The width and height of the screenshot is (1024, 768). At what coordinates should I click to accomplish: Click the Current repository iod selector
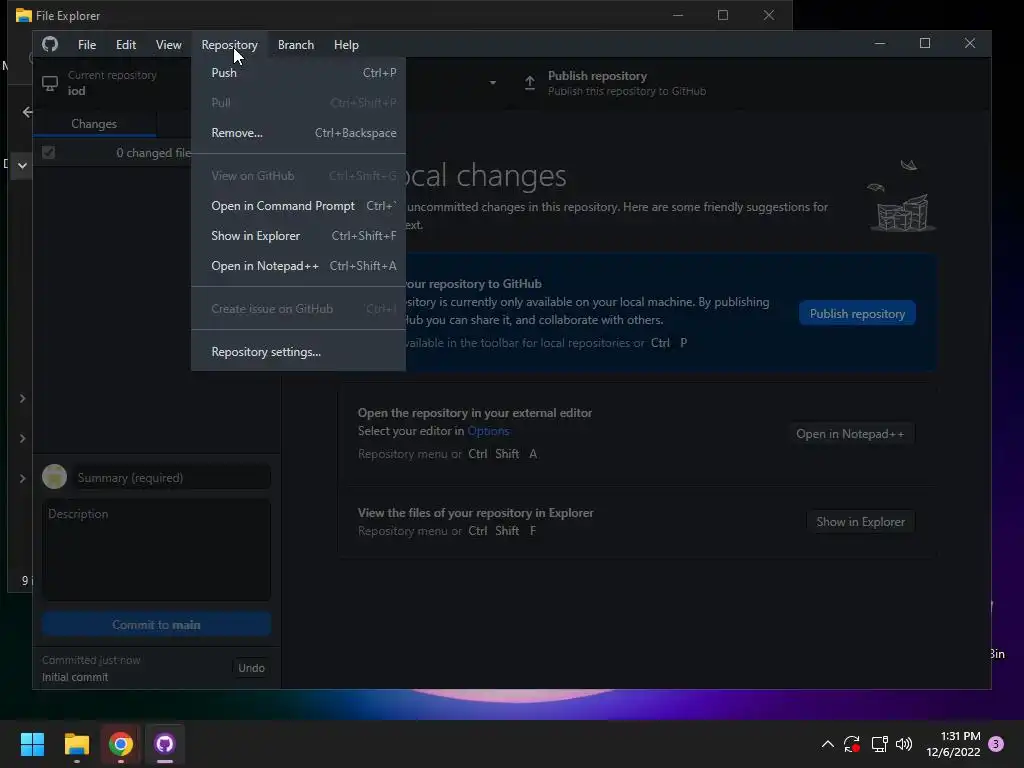point(112,83)
